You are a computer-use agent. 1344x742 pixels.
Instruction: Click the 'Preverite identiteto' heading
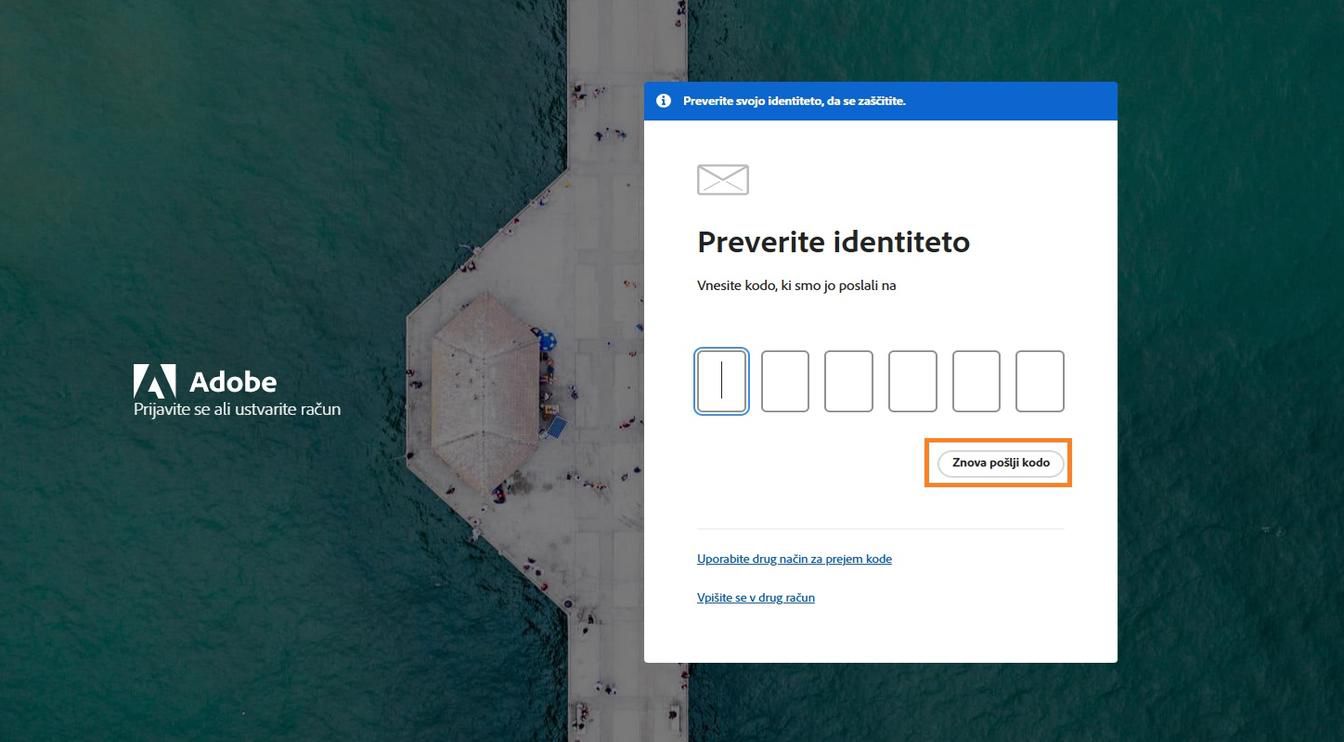click(x=833, y=241)
